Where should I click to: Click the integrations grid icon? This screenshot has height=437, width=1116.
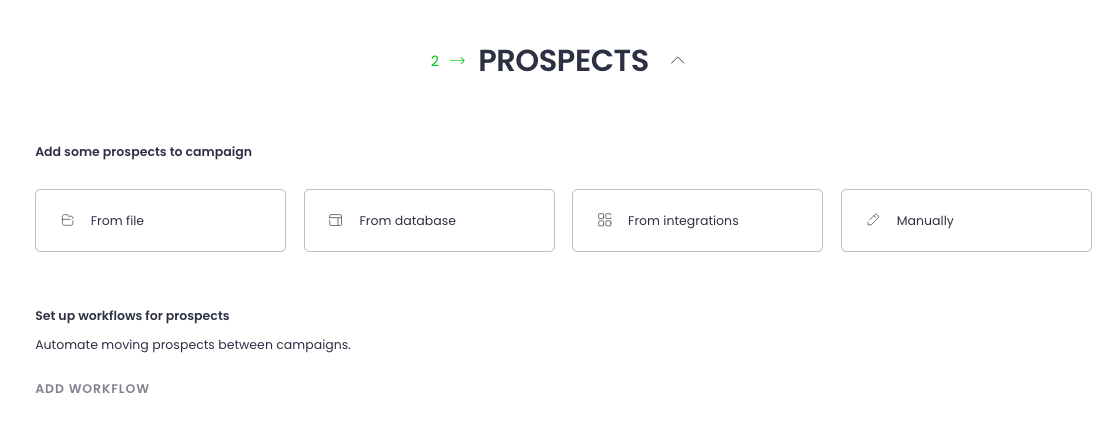[x=604, y=220]
